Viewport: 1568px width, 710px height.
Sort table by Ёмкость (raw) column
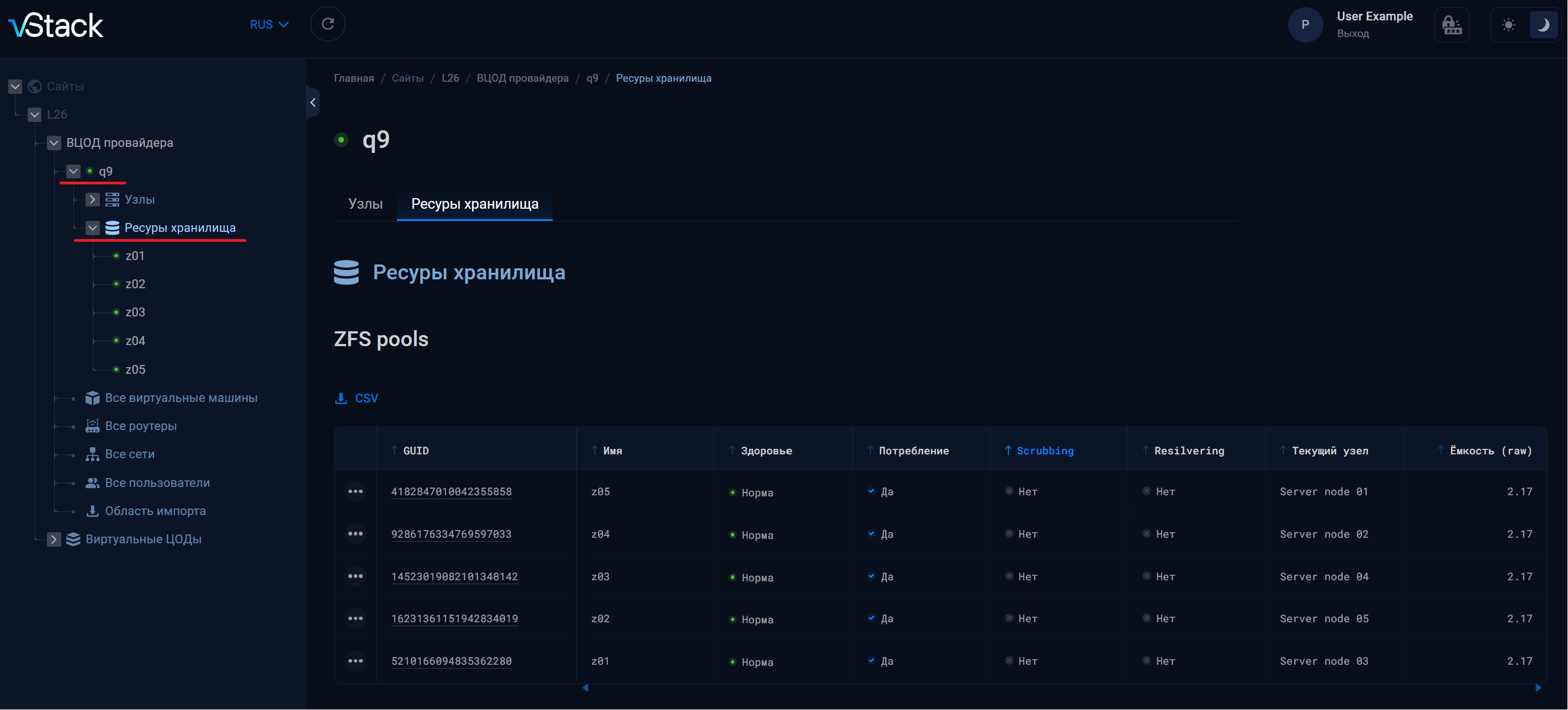click(x=1485, y=451)
